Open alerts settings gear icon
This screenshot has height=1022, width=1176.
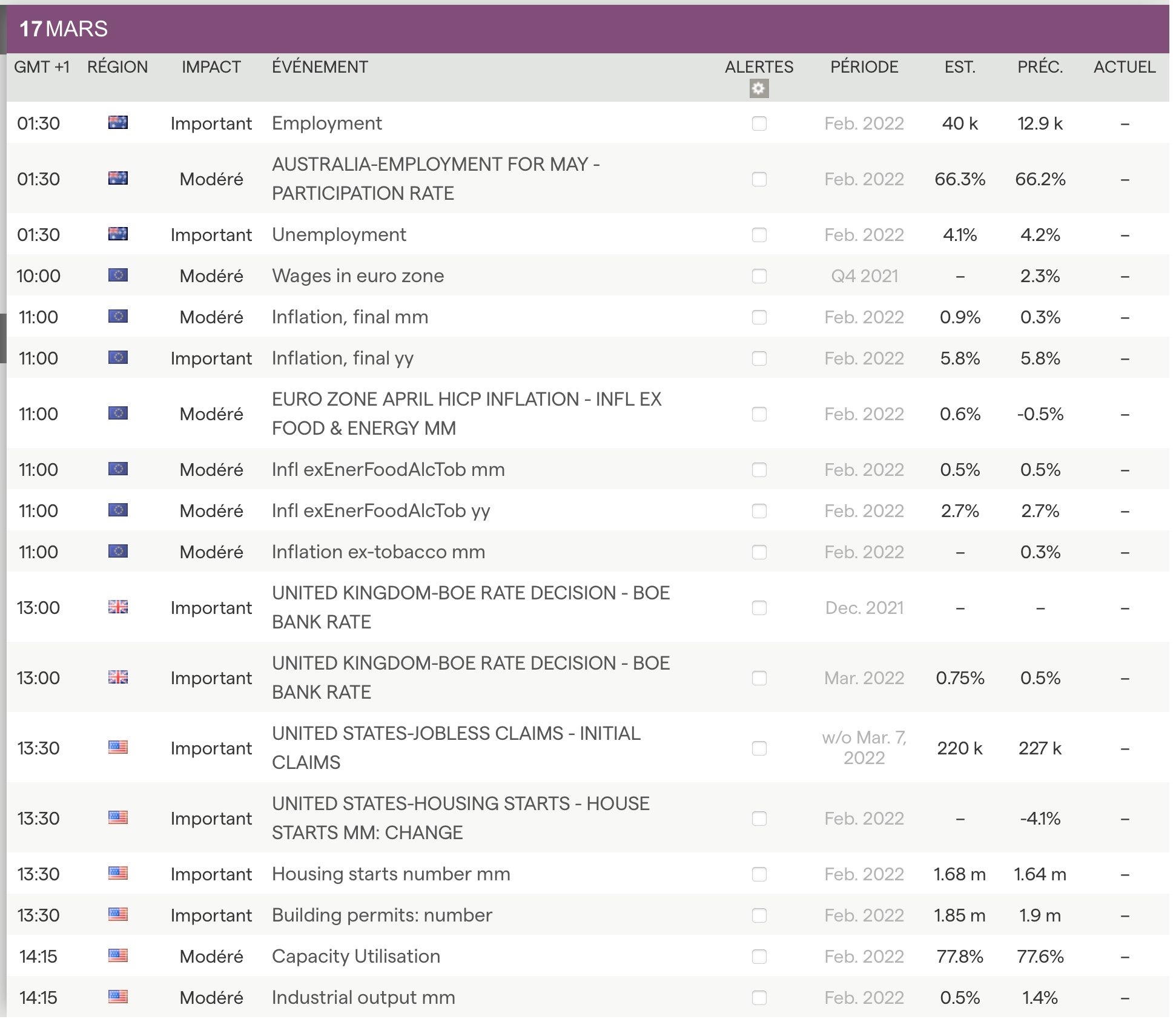(758, 89)
